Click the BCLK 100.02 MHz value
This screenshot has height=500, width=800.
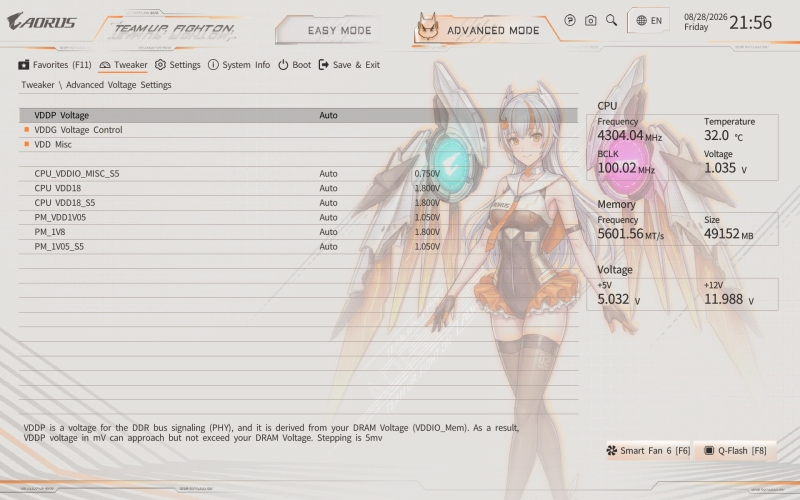(x=626, y=168)
